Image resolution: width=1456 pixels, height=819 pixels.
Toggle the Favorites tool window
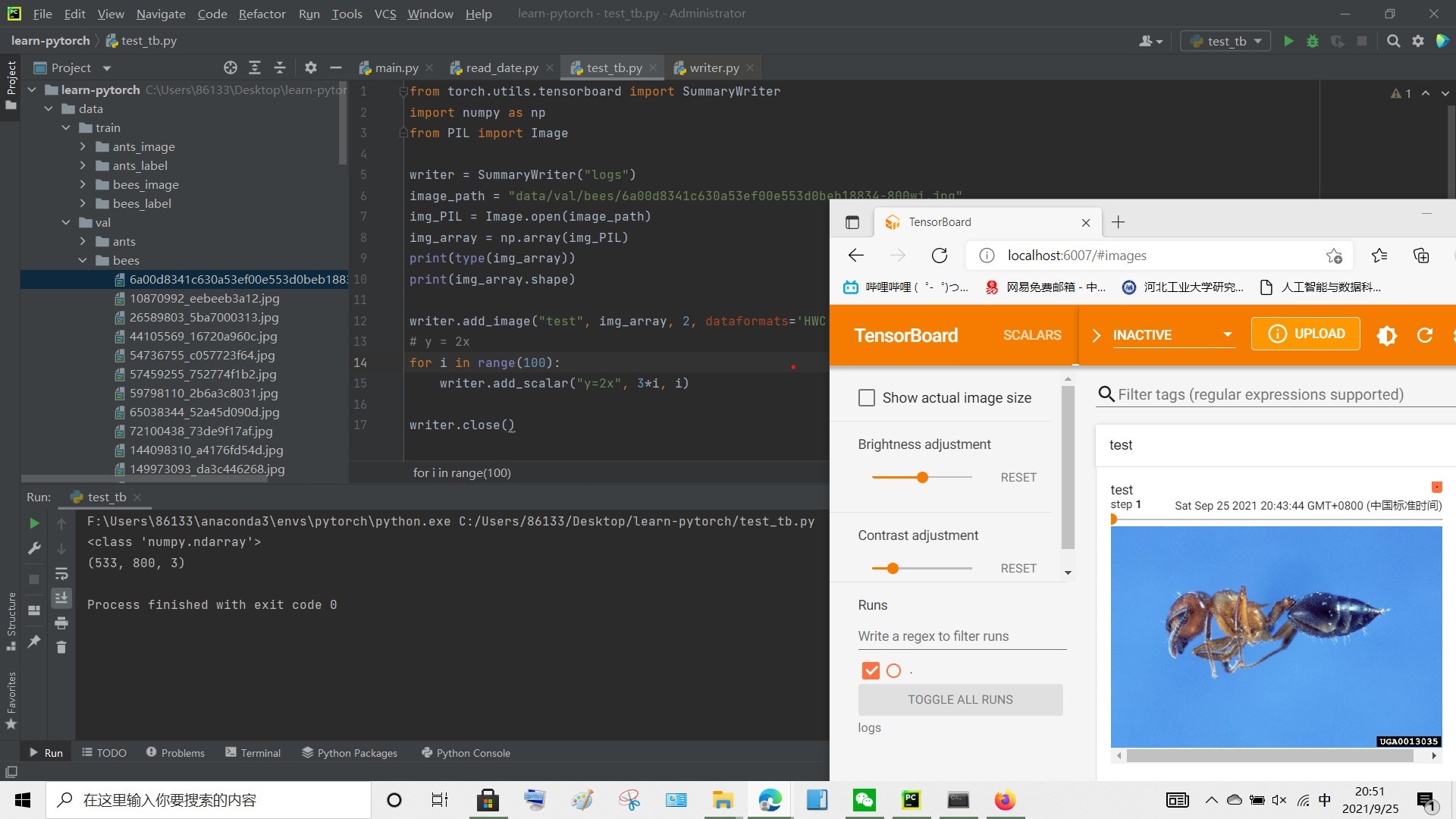click(x=11, y=699)
